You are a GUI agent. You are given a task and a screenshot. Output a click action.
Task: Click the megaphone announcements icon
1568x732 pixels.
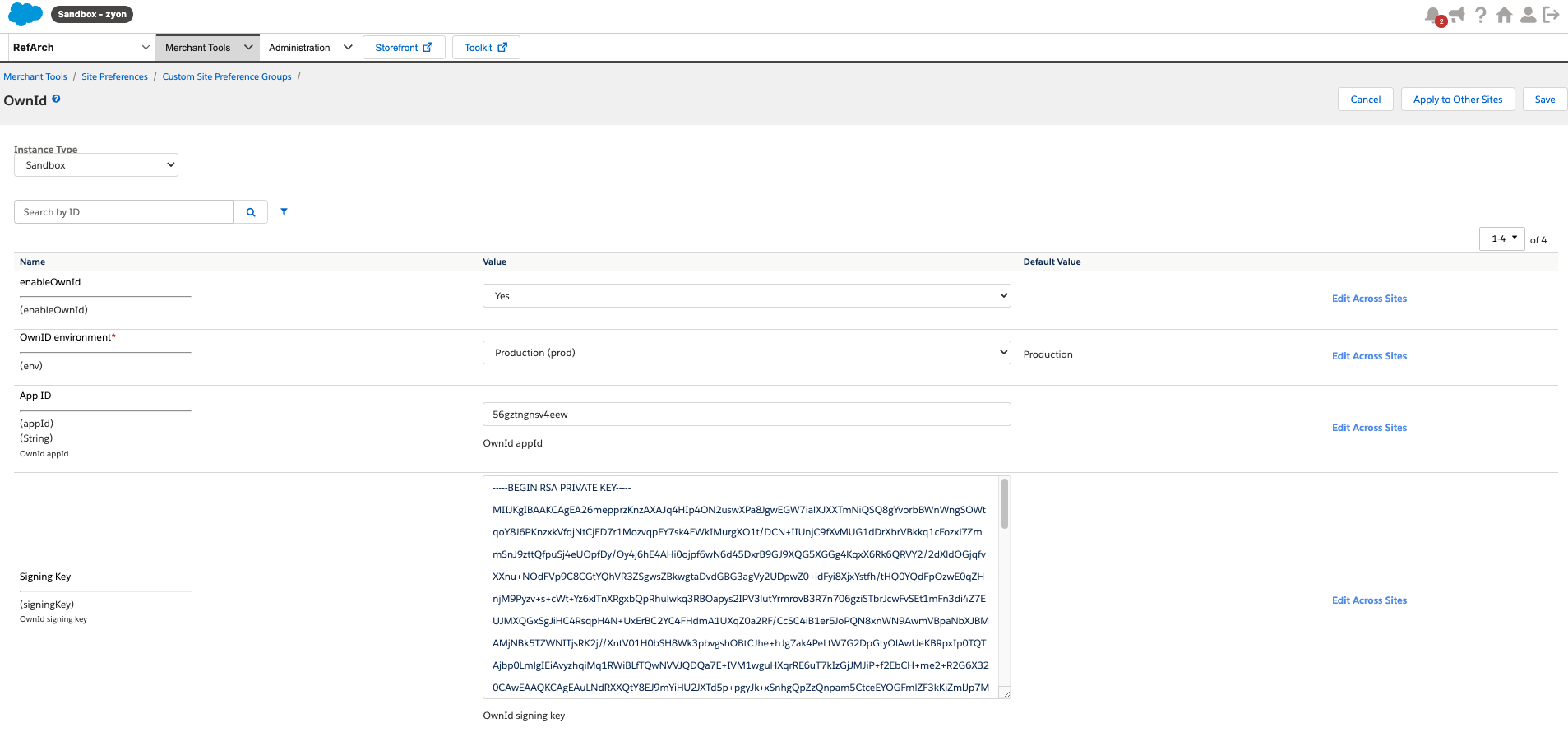[1457, 14]
